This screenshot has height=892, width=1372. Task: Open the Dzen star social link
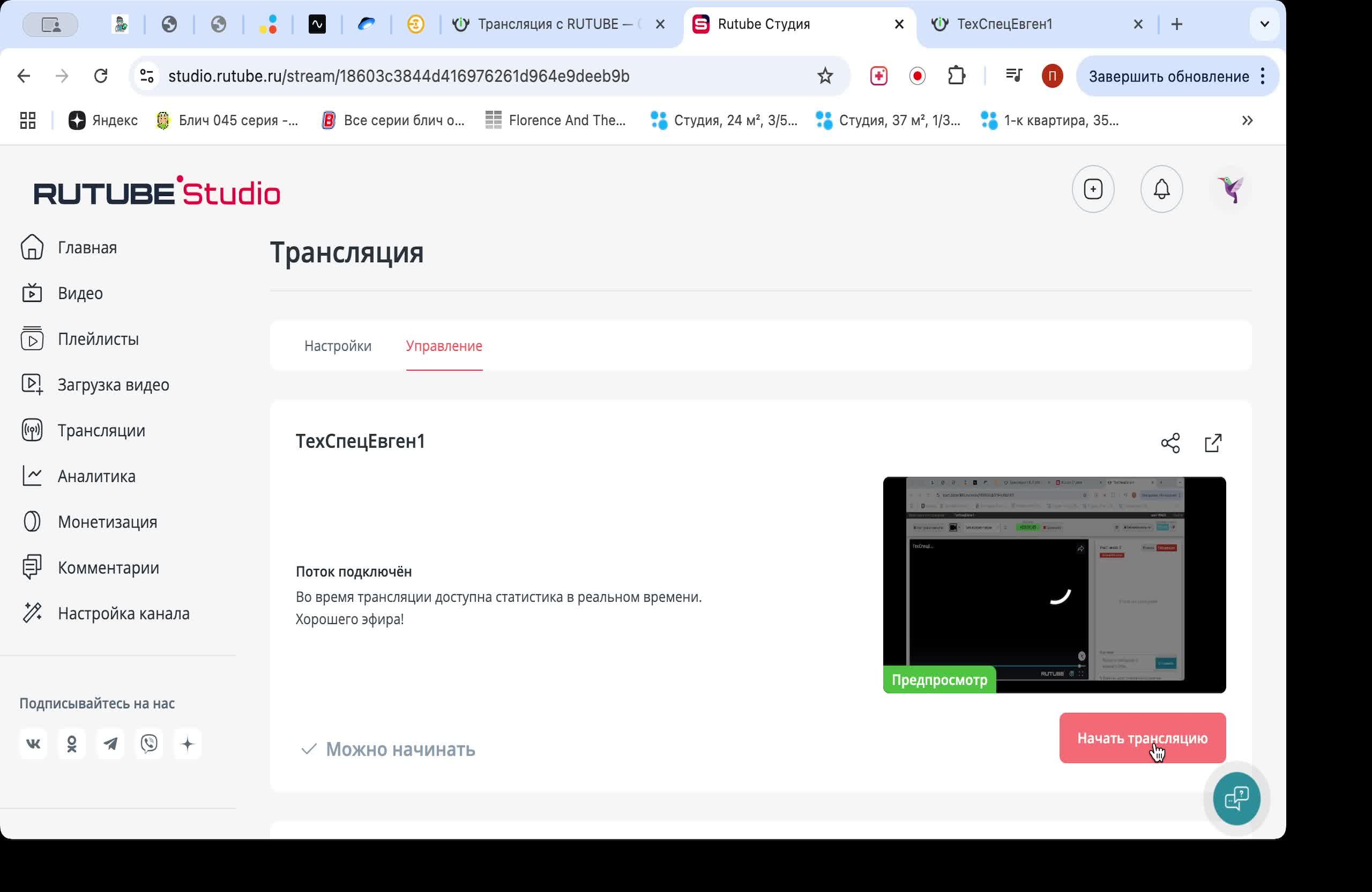[188, 744]
